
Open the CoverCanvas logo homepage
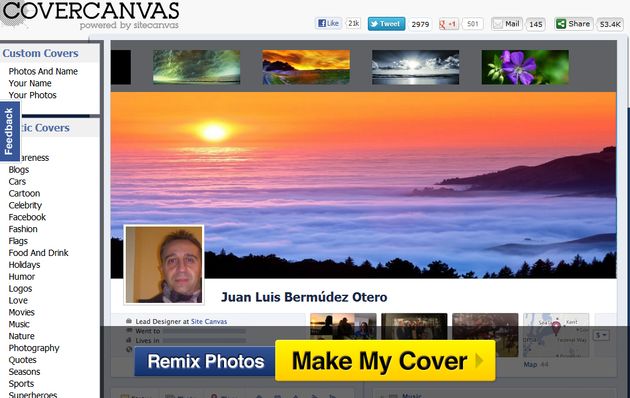(90, 15)
